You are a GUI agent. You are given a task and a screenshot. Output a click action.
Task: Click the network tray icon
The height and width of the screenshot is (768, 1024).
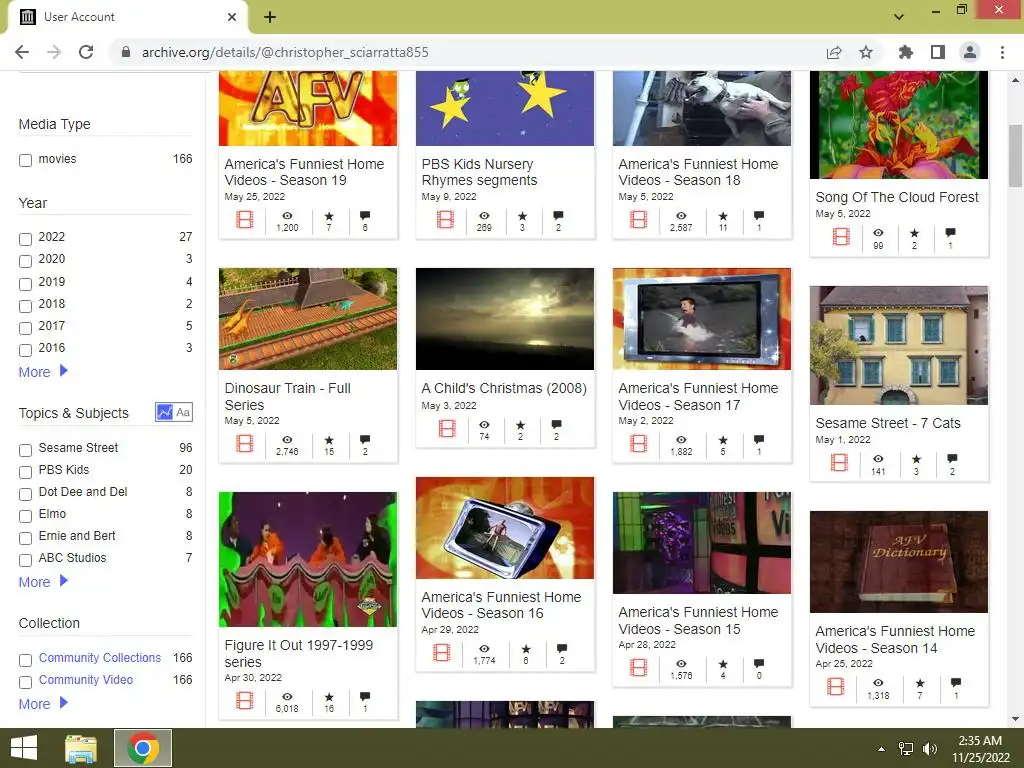(906, 749)
